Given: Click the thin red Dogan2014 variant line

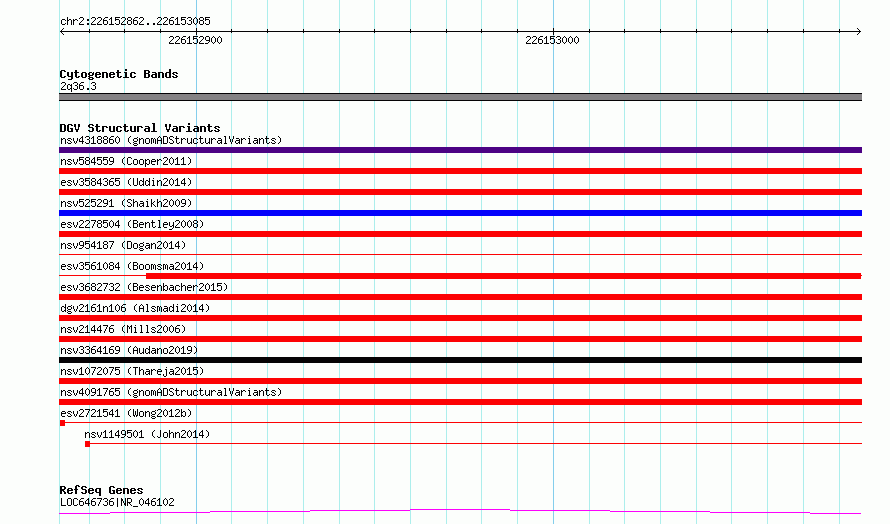Looking at the screenshot, I should point(460,254).
